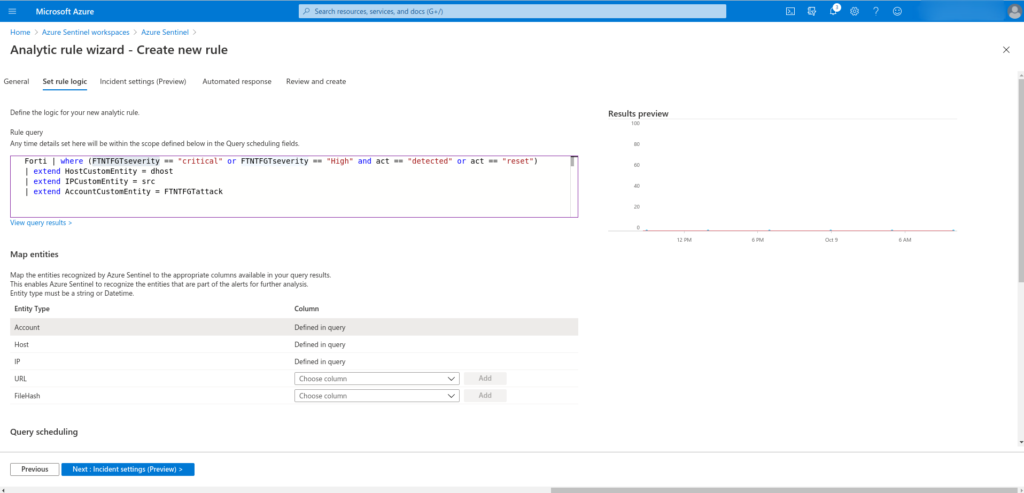Click the bottom horizontal scrollbar thumb
Screen dimensions: 1024x493
click(784, 490)
